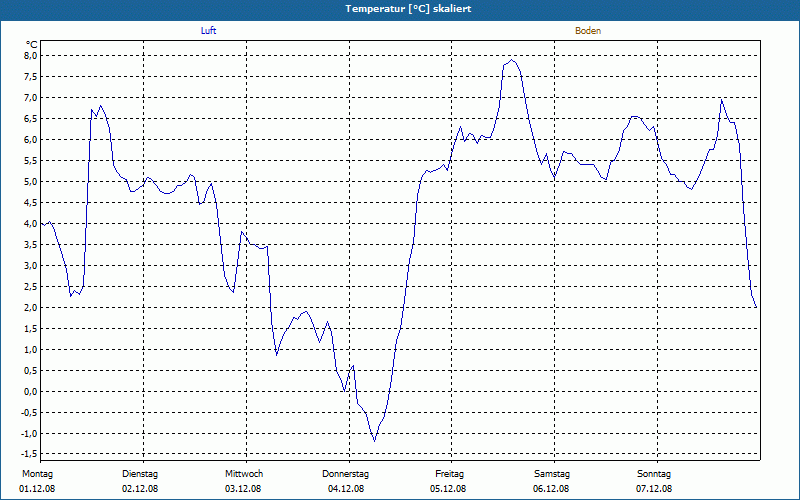The image size is (800, 500).
Task: Click the "Mittwoch" day label
Action: [x=244, y=474]
